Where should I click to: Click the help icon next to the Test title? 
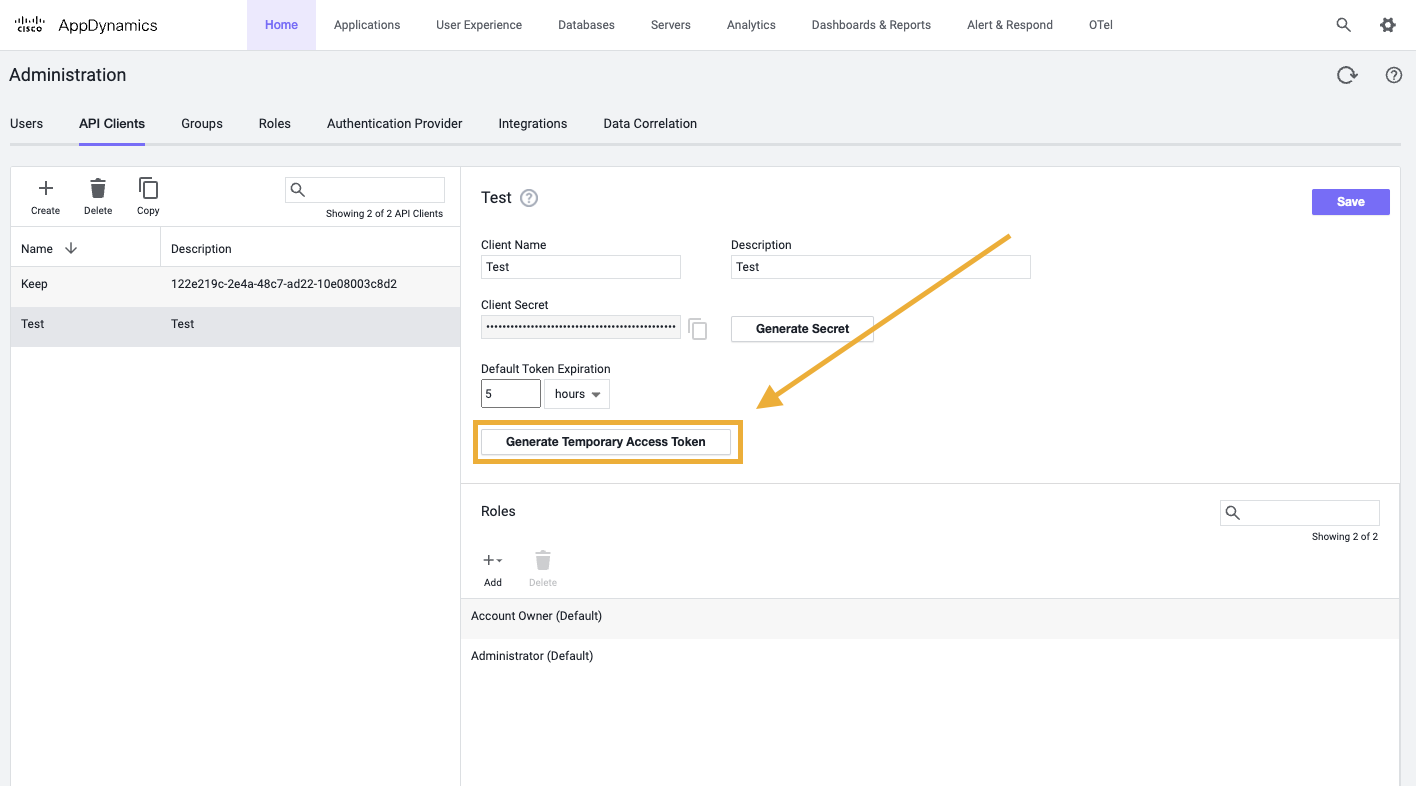pyautogui.click(x=529, y=198)
